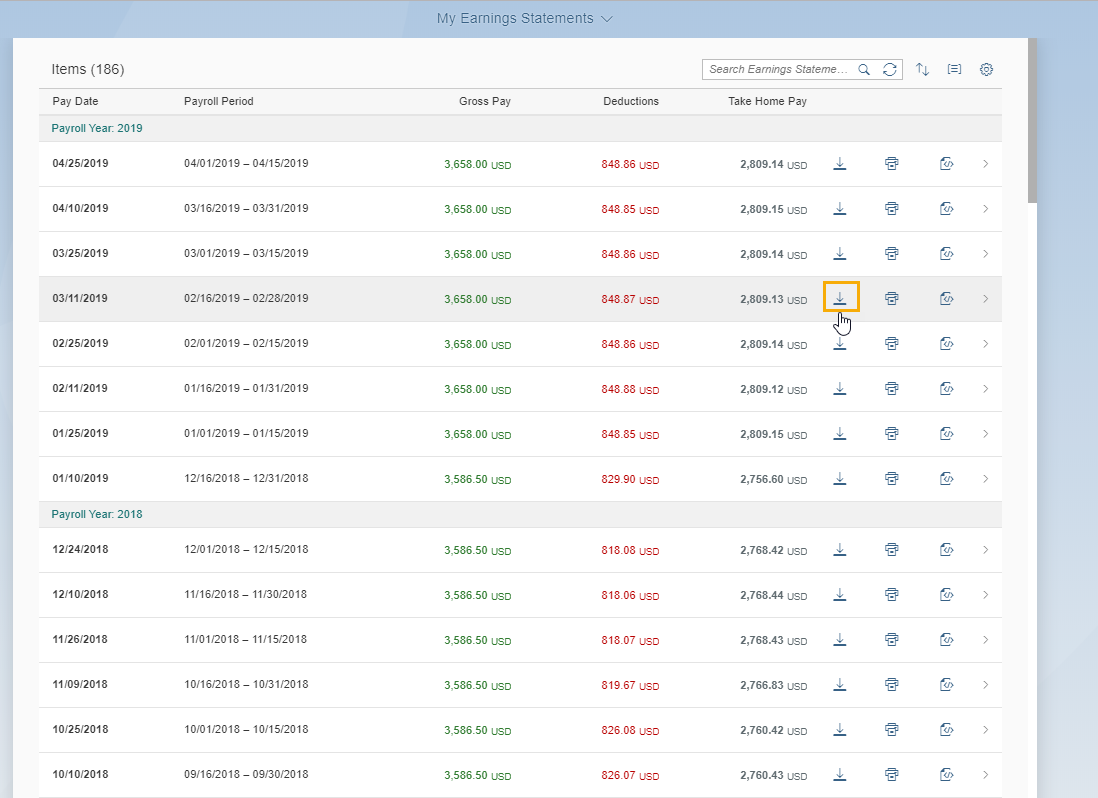Click the refresh icon in the search box
The width and height of the screenshot is (1098, 798).
pyautogui.click(x=890, y=69)
